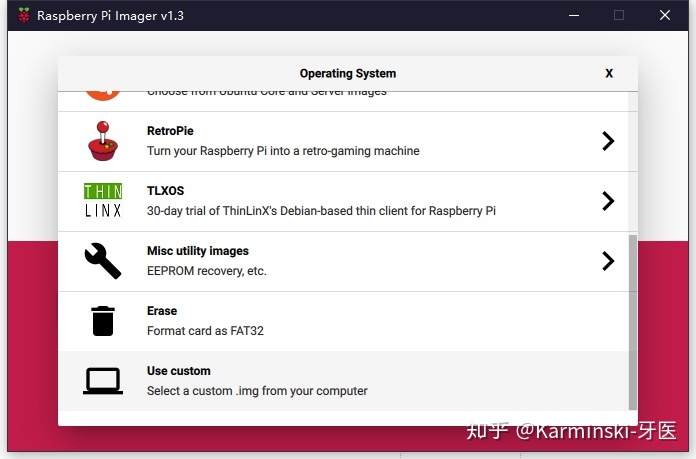The height and width of the screenshot is (459, 696).
Task: Click '30-day trial of ThinLinX's Debian-based thin client' description
Action: click(321, 211)
